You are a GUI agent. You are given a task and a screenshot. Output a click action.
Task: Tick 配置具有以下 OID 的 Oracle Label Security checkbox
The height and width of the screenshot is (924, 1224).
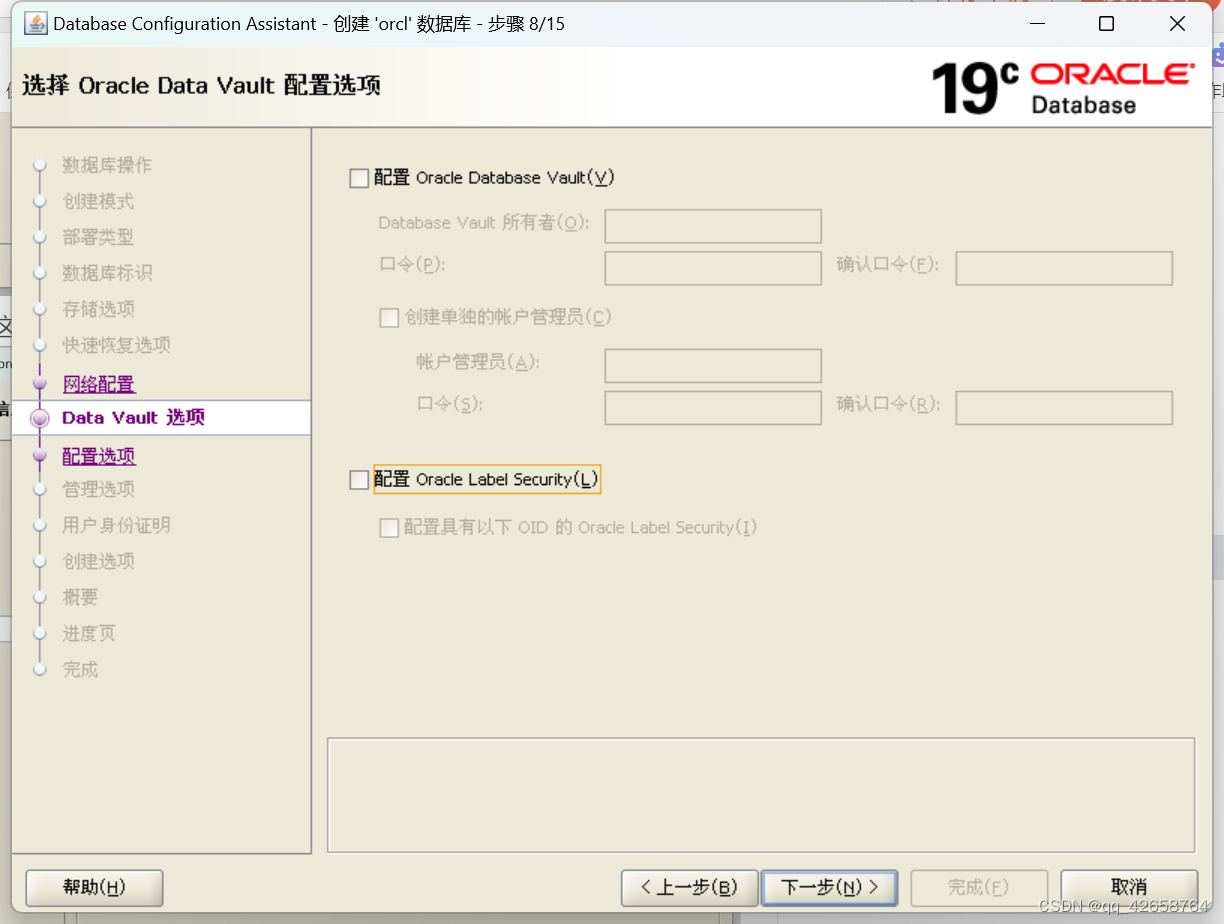pos(389,528)
